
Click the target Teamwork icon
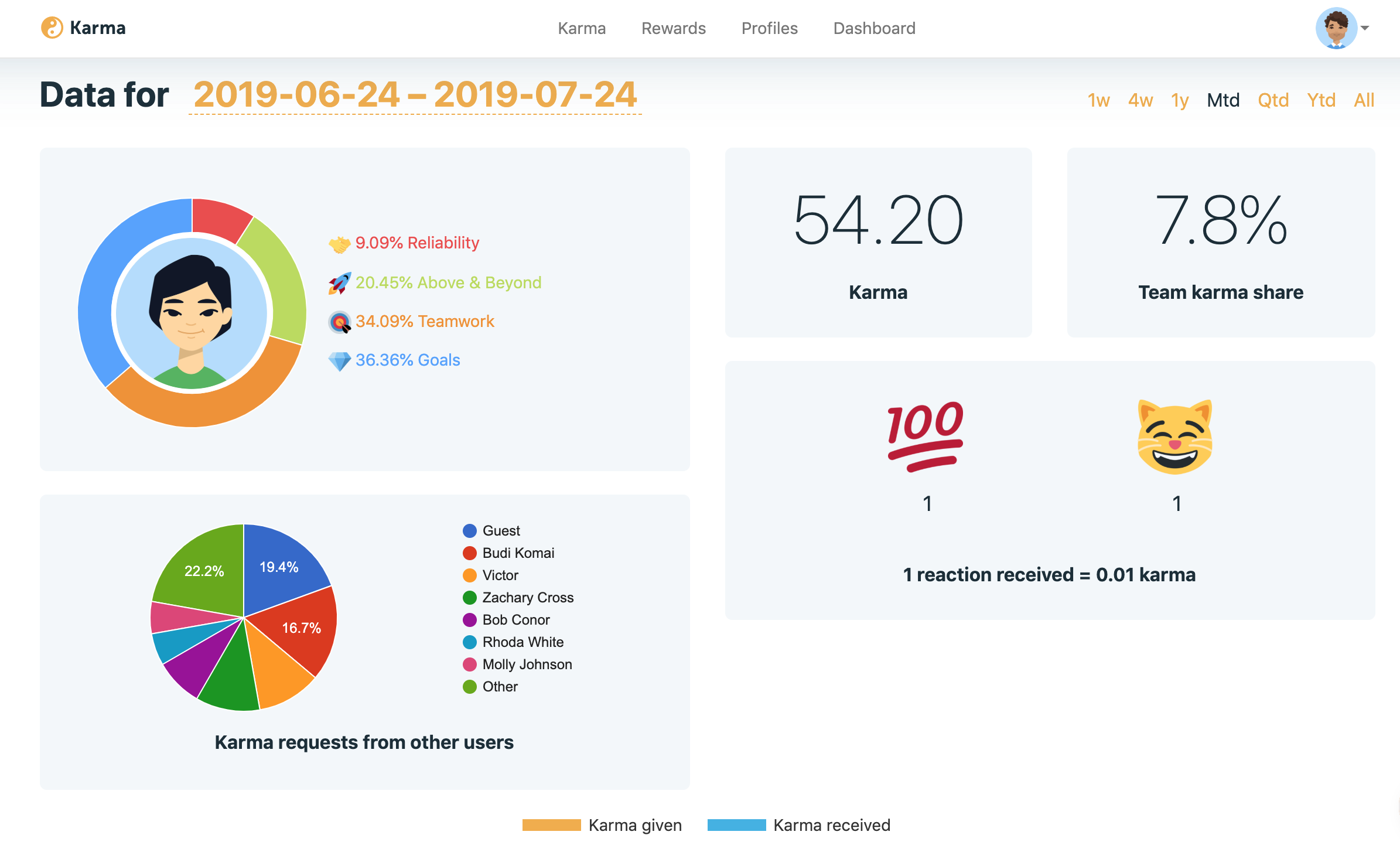point(339,322)
